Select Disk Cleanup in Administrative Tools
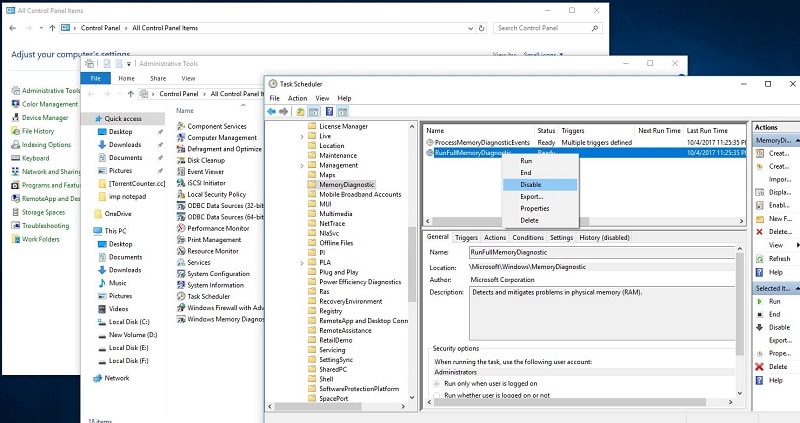 (206, 159)
